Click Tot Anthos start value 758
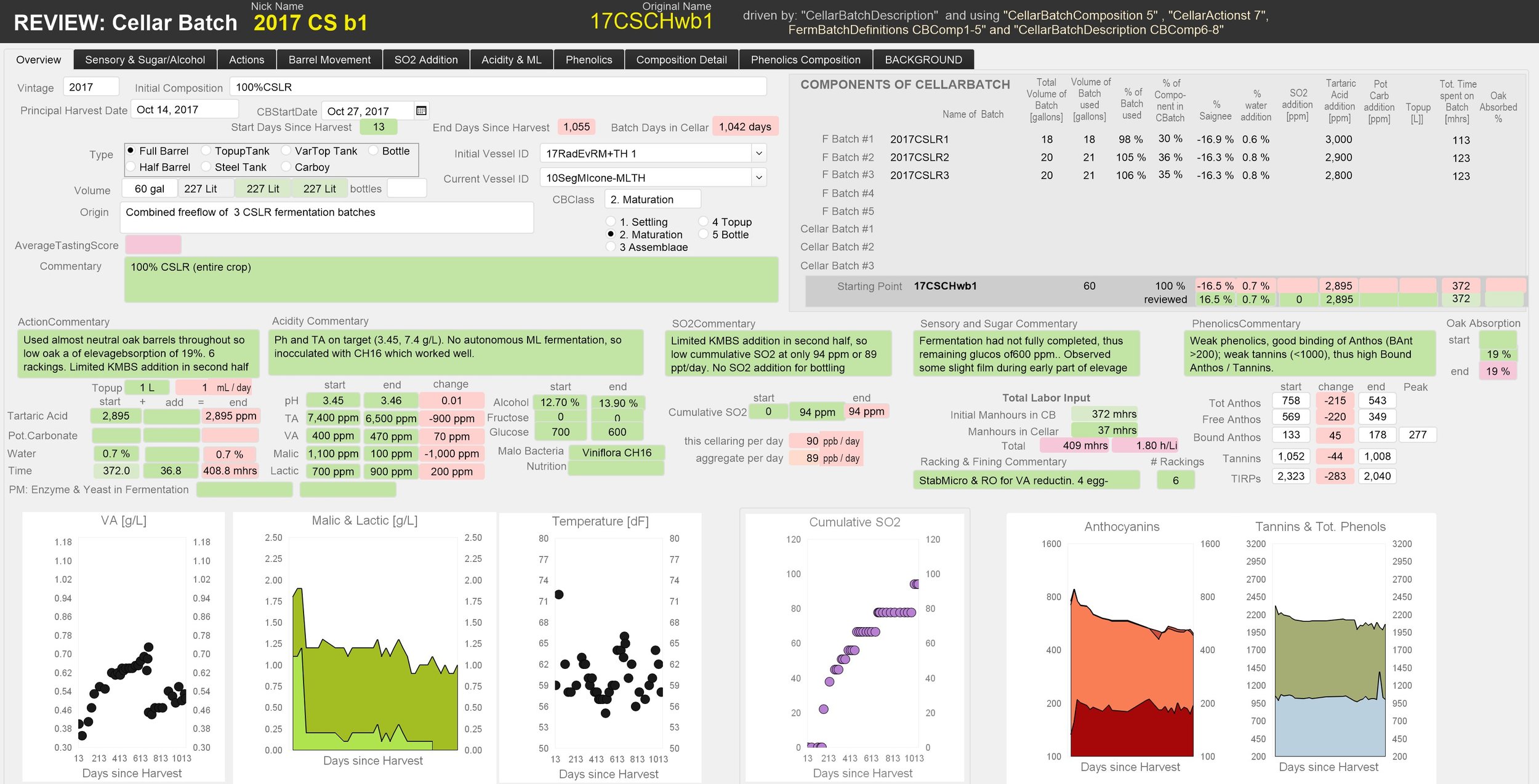 1291,400
